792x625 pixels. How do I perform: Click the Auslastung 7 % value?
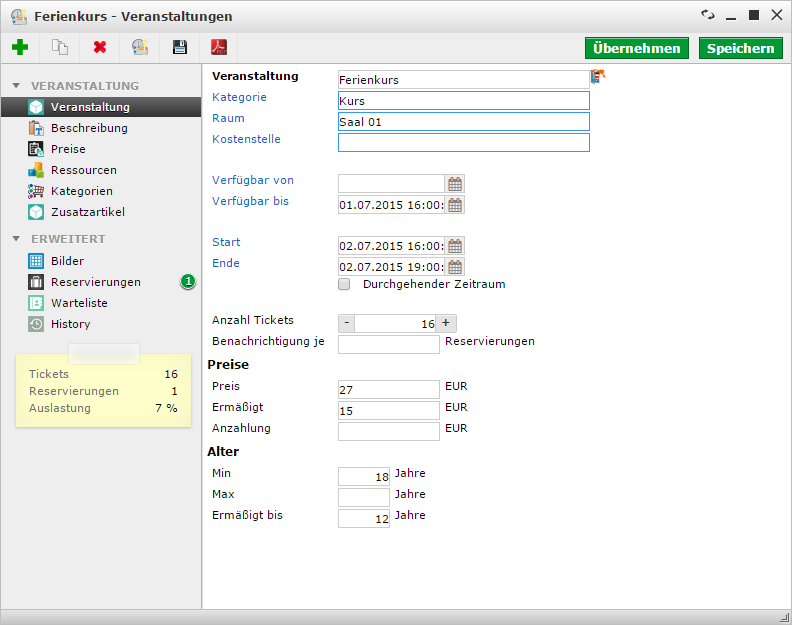(x=167, y=408)
